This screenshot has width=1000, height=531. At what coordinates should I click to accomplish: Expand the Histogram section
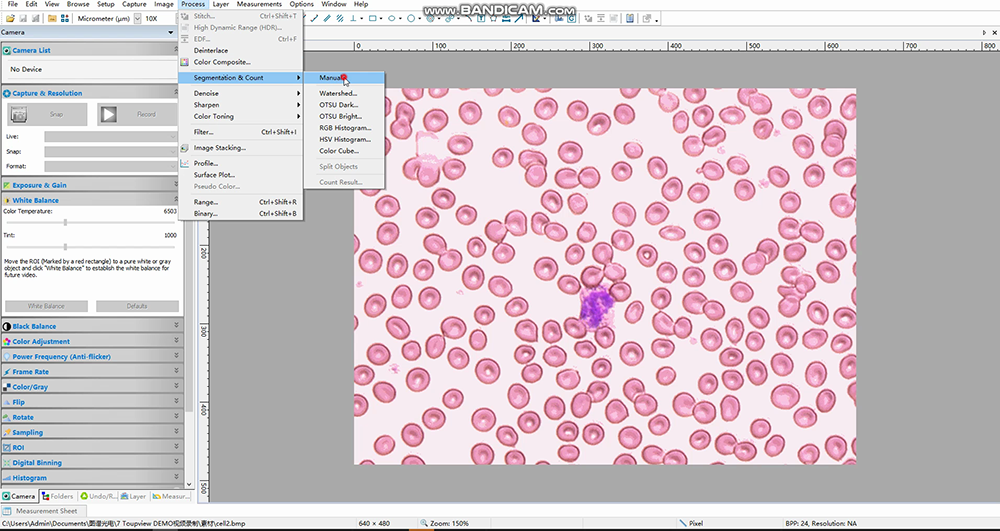[x=177, y=478]
